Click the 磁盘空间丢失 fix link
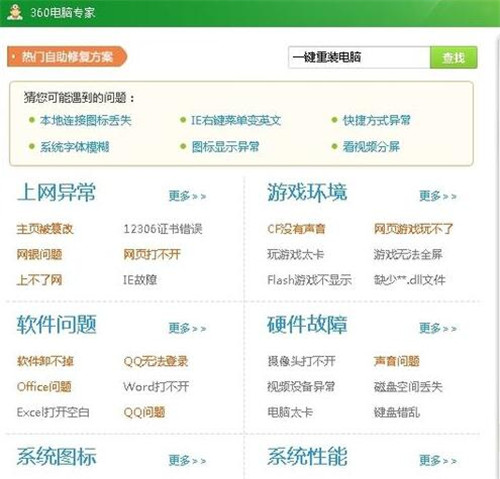This screenshot has width=500, height=479. tap(408, 387)
